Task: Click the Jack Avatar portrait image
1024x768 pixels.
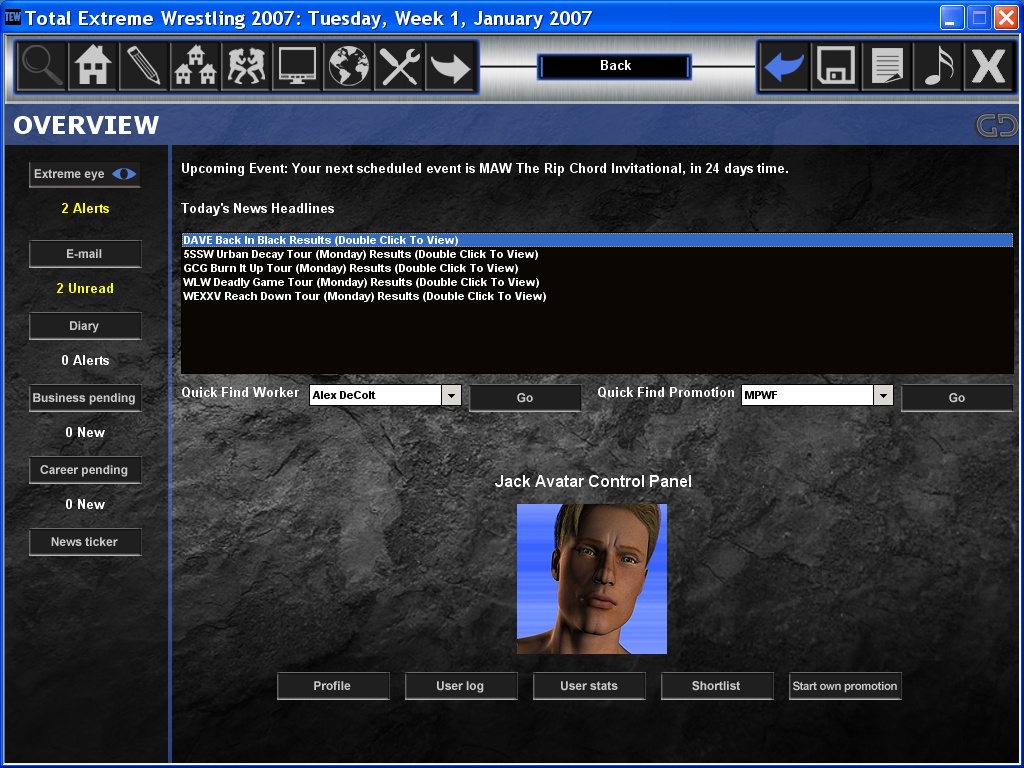Action: [591, 579]
